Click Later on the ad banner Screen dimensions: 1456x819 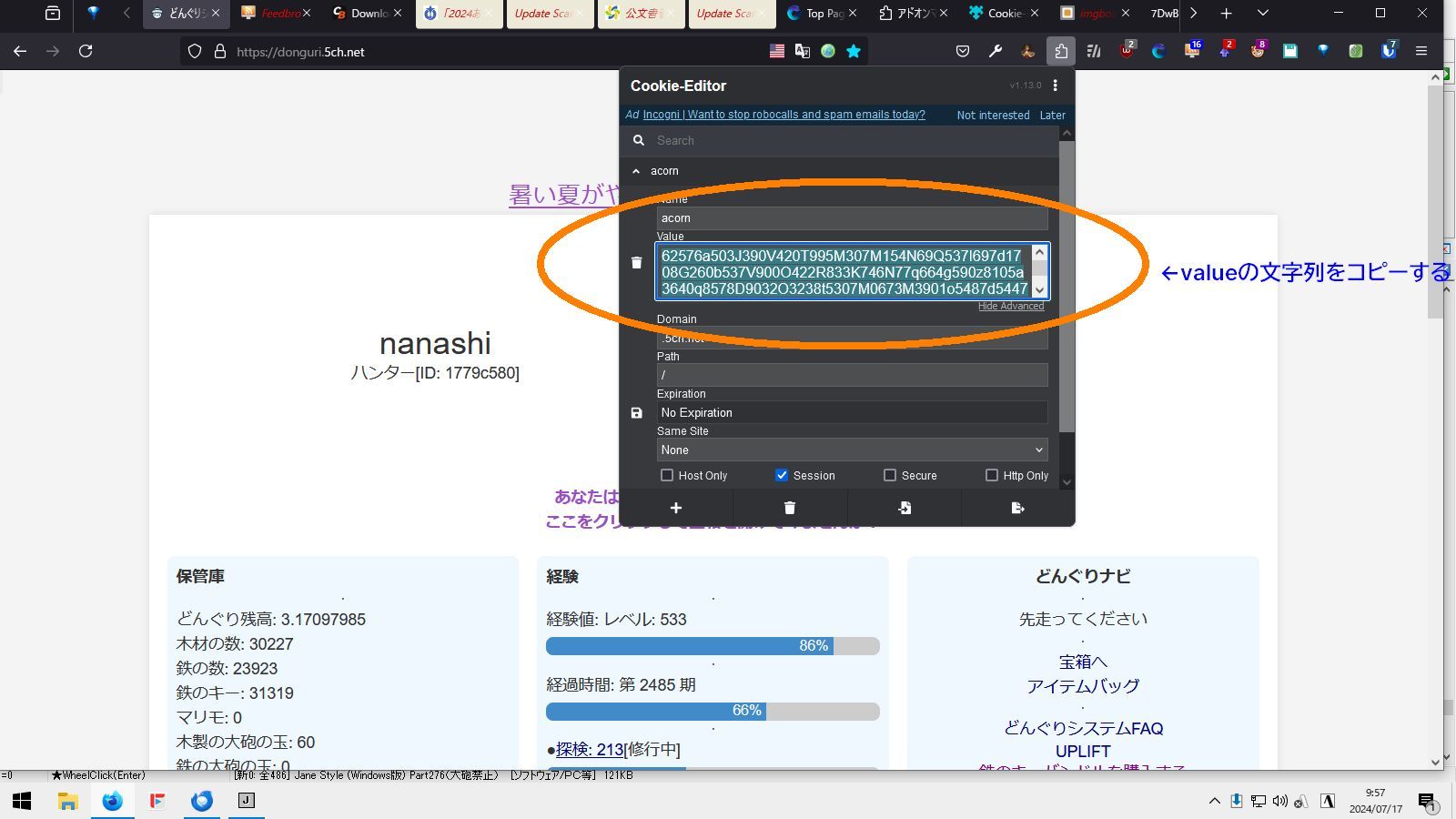coord(1052,116)
